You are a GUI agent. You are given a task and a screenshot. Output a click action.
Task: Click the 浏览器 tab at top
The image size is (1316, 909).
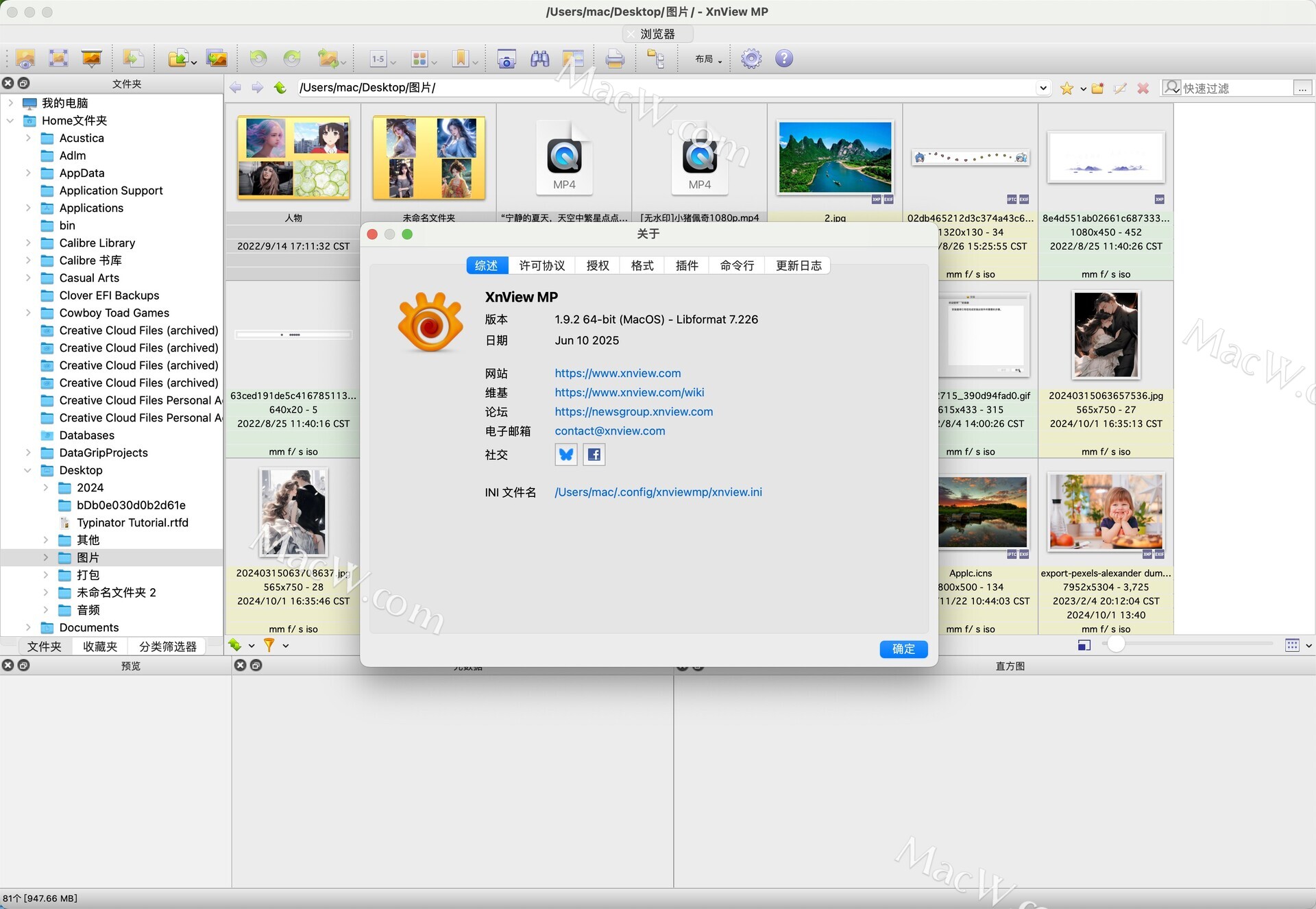click(657, 34)
